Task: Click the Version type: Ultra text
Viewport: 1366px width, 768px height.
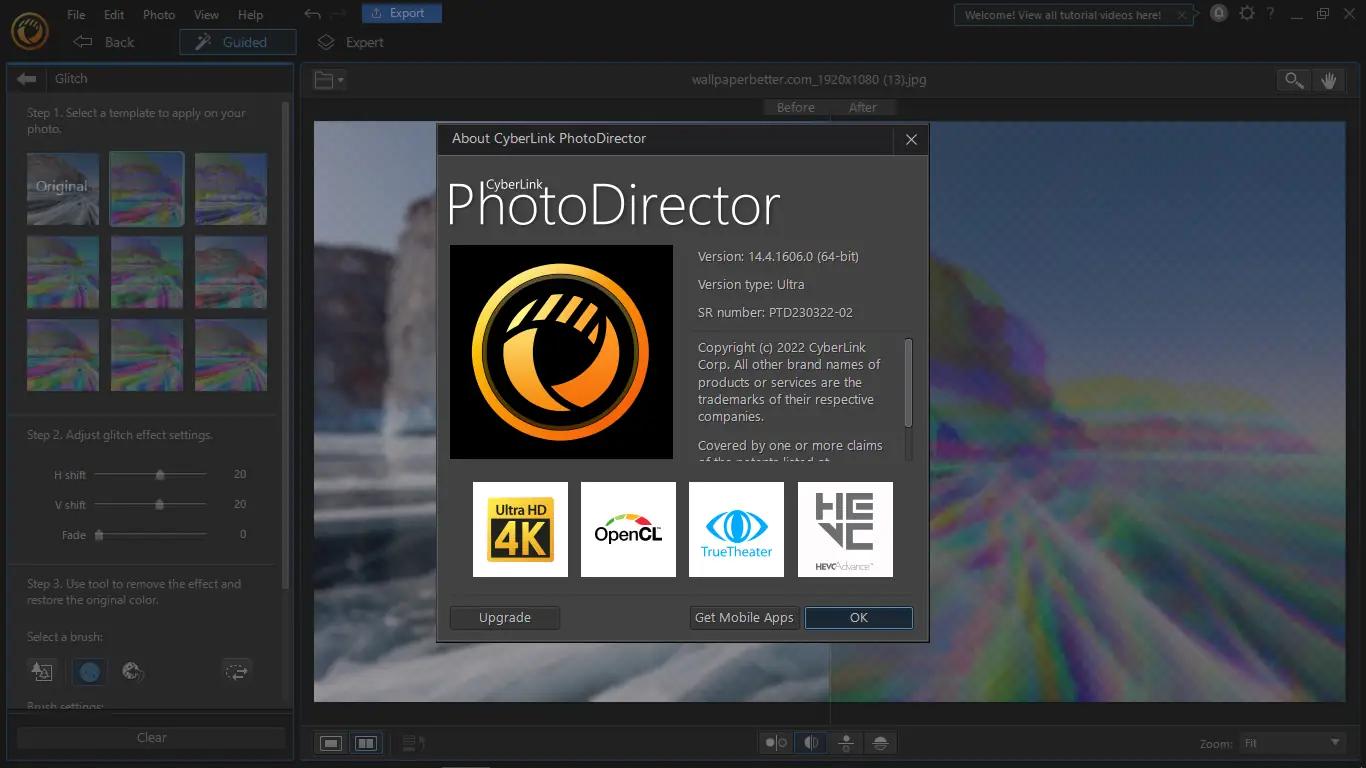Action: [751, 284]
